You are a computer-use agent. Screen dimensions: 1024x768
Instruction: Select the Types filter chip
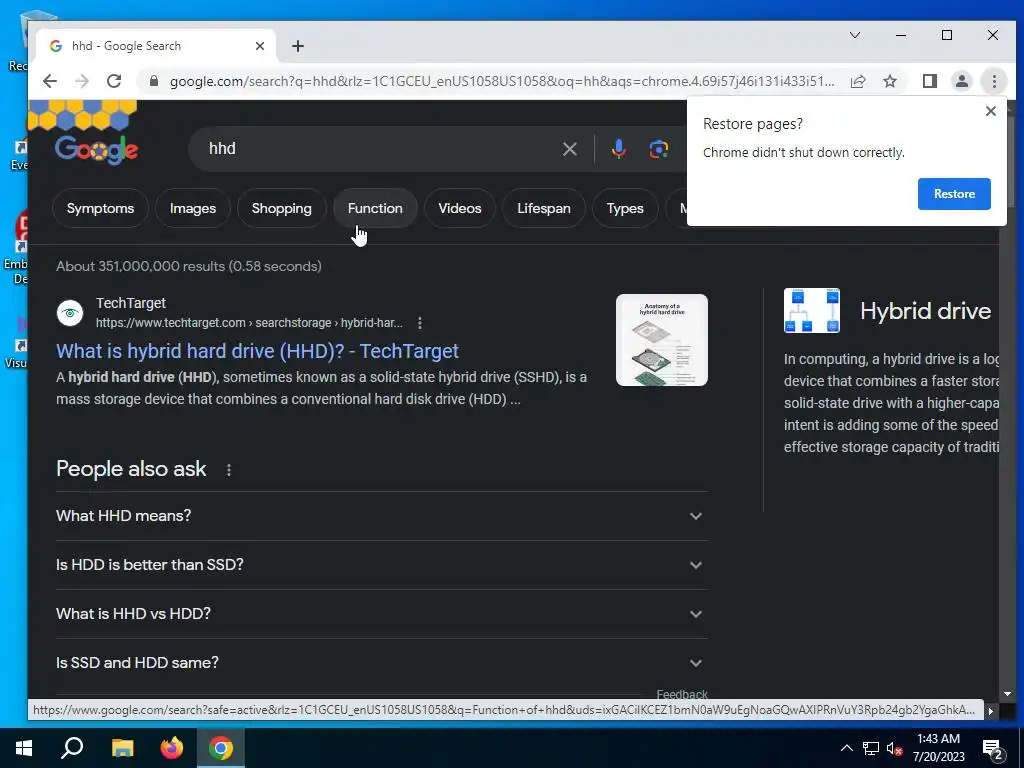625,208
